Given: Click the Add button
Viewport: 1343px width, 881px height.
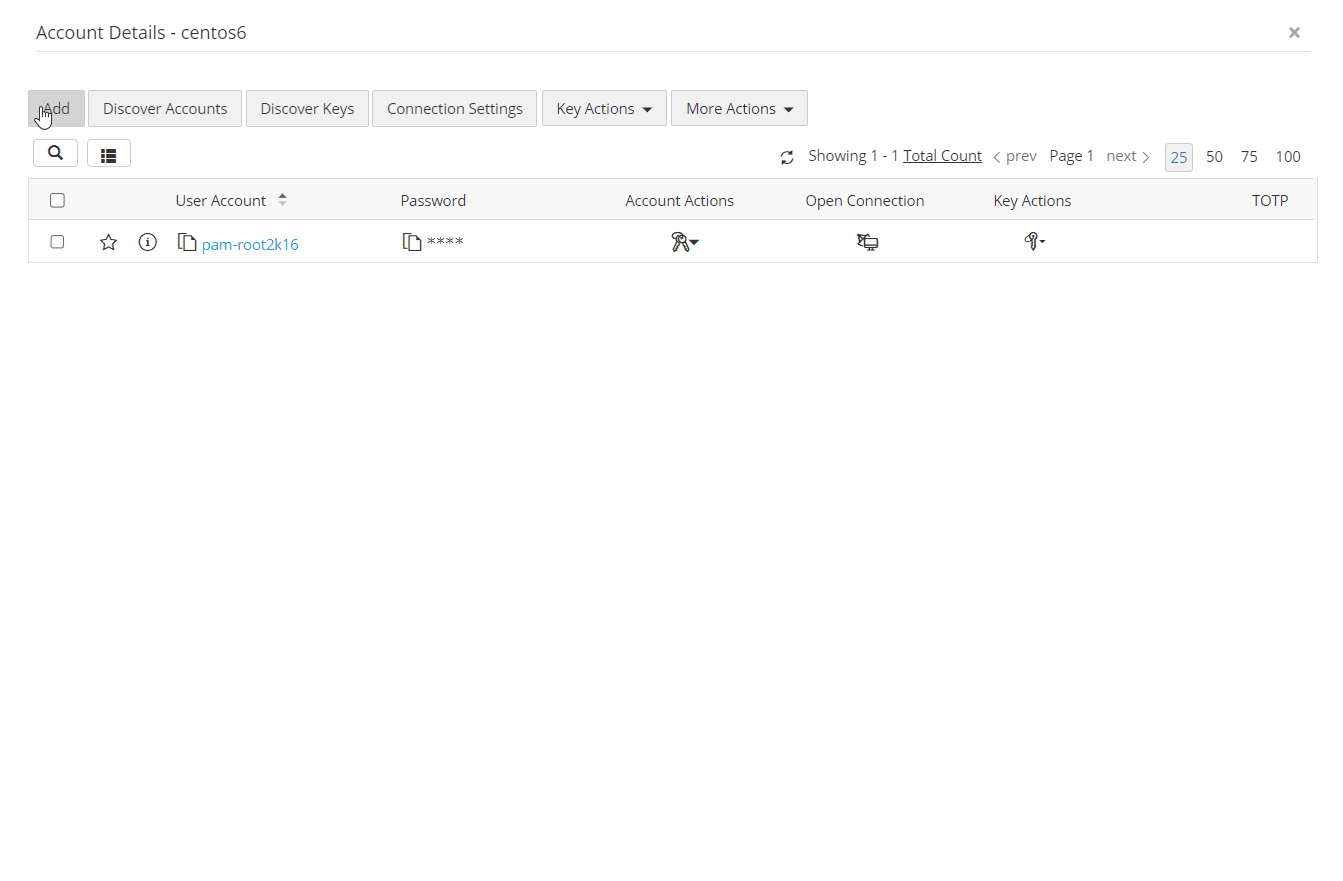Looking at the screenshot, I should point(56,109).
